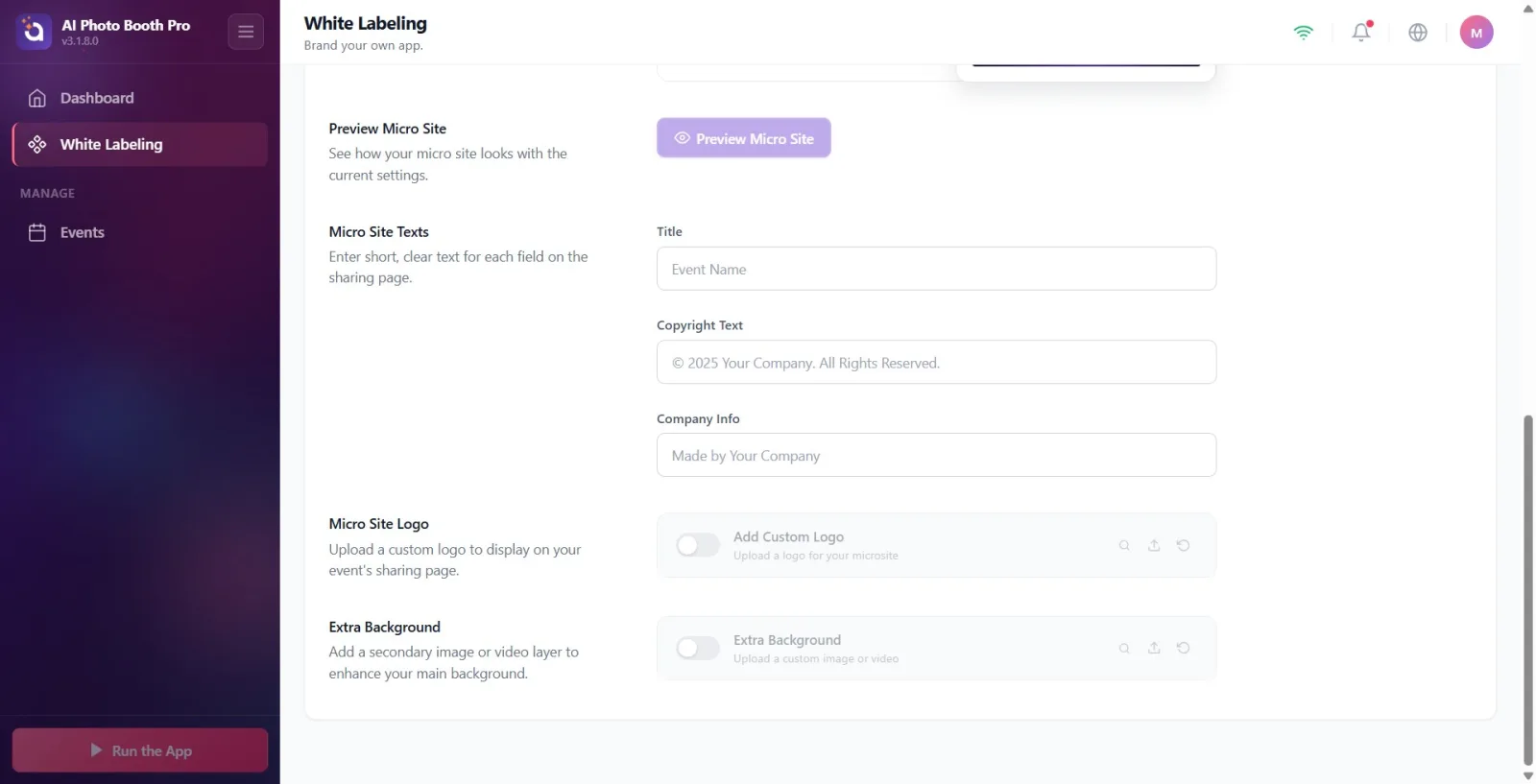Click the scrollbar up arrow
Image resolution: width=1536 pixels, height=784 pixels.
pos(1528,8)
